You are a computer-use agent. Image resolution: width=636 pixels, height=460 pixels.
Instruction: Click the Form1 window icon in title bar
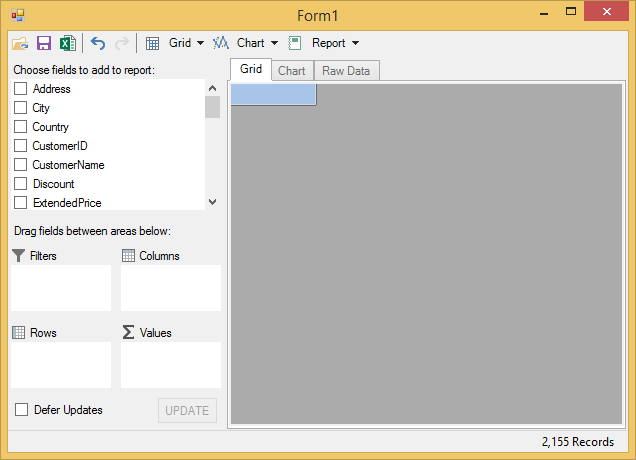[18, 15]
